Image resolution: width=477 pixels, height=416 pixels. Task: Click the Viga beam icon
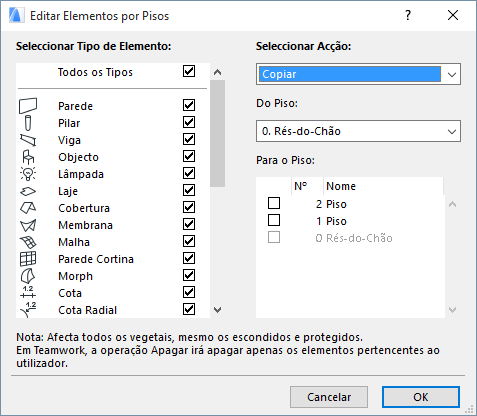tap(28, 140)
